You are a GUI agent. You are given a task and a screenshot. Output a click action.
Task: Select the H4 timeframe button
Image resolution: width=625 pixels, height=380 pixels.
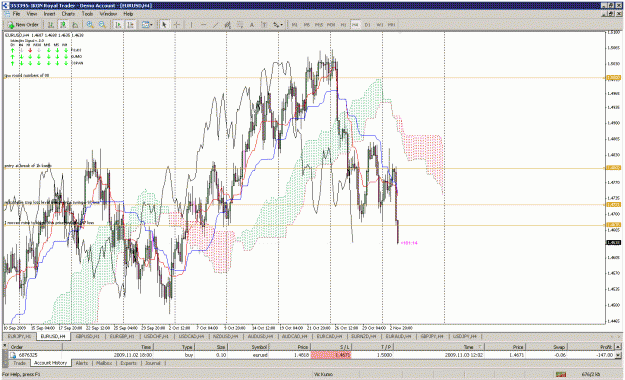tap(355, 25)
